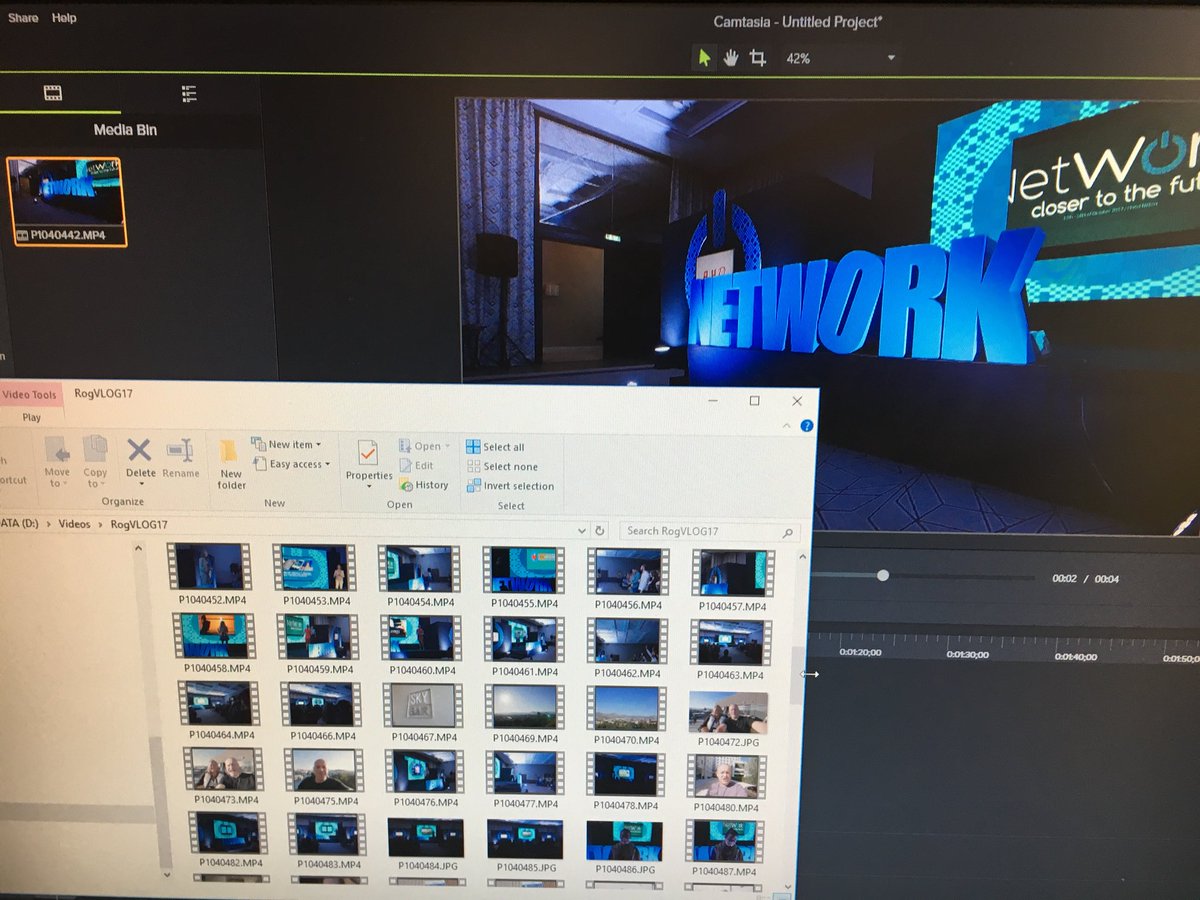Viewport: 1200px width, 900px height.
Task: Select file P1040452.MP4
Action: pos(208,575)
